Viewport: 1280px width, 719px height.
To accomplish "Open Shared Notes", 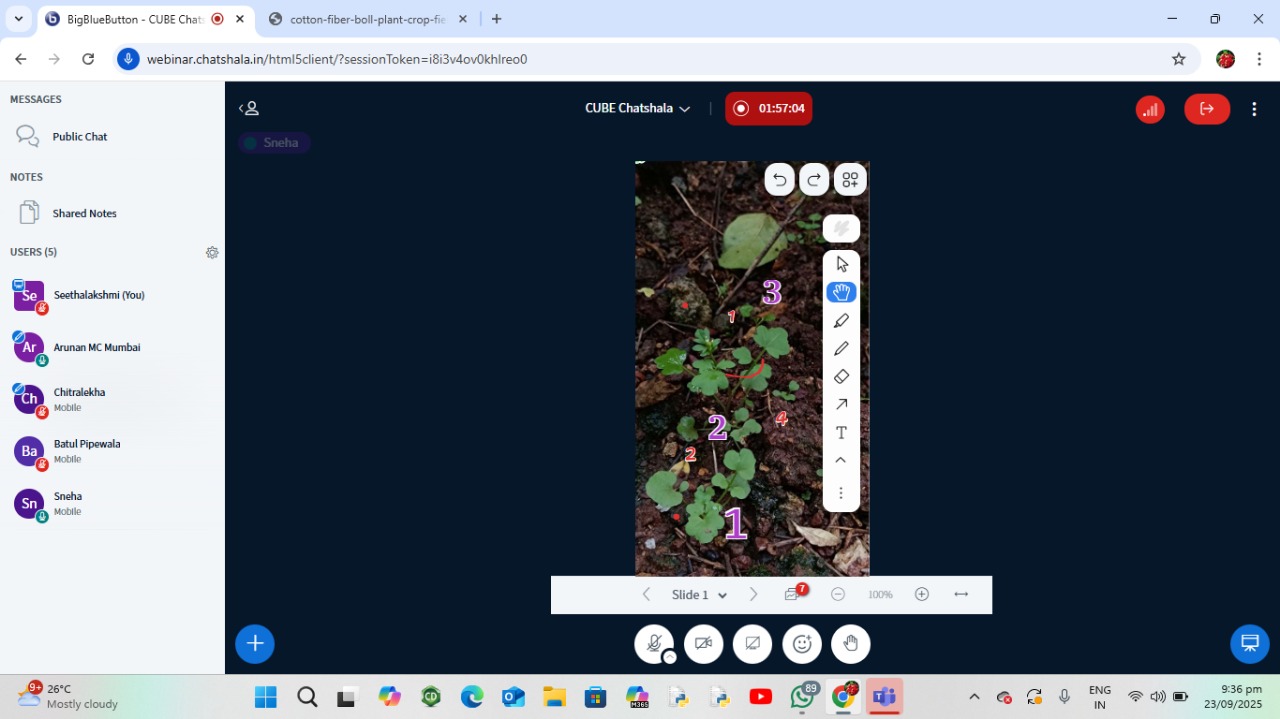I will 84,213.
